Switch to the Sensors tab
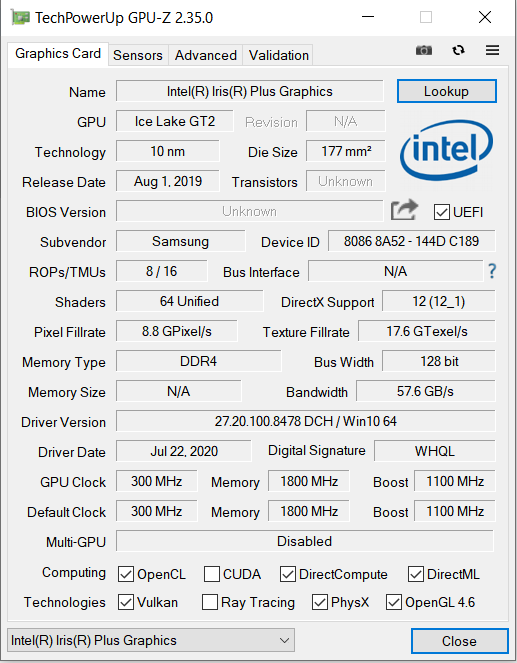Image resolution: width=517 pixels, height=663 pixels. [138, 55]
